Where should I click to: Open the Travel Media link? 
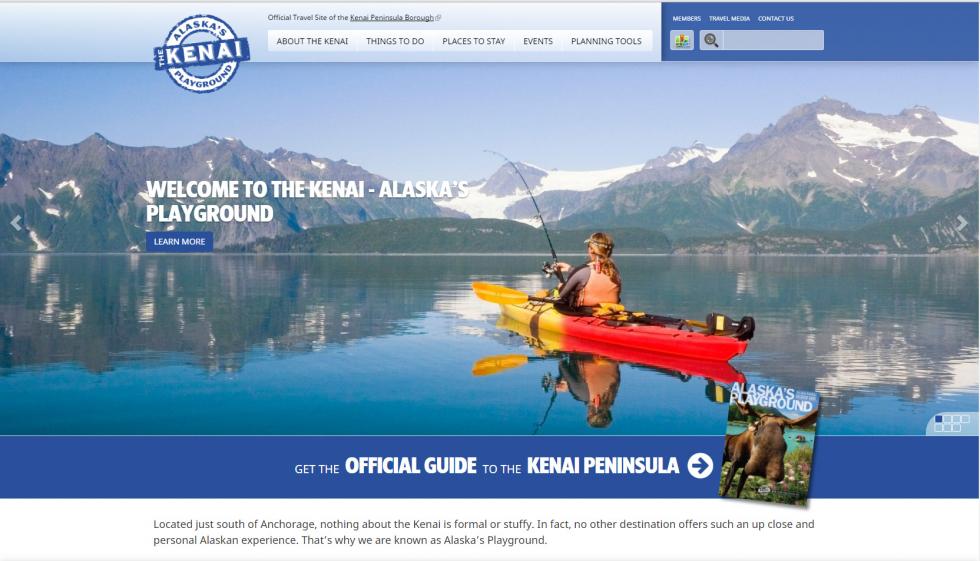point(729,19)
